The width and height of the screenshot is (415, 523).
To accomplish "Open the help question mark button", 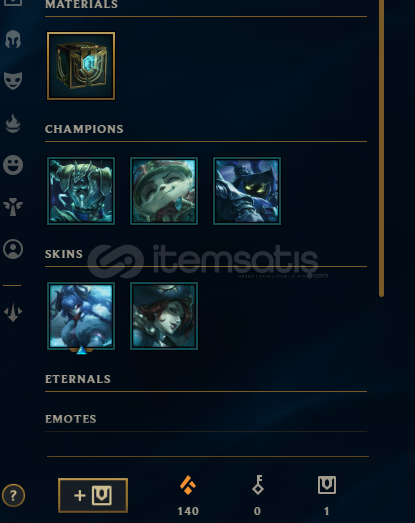I will pos(13,495).
